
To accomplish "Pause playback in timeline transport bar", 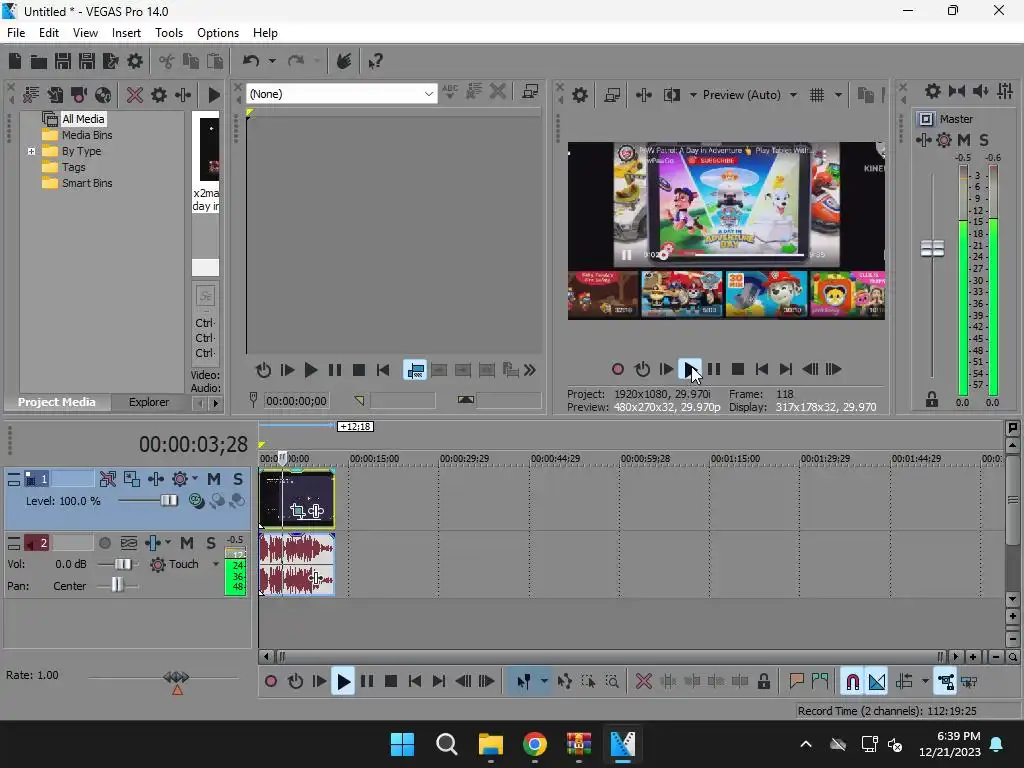I will [x=367, y=682].
